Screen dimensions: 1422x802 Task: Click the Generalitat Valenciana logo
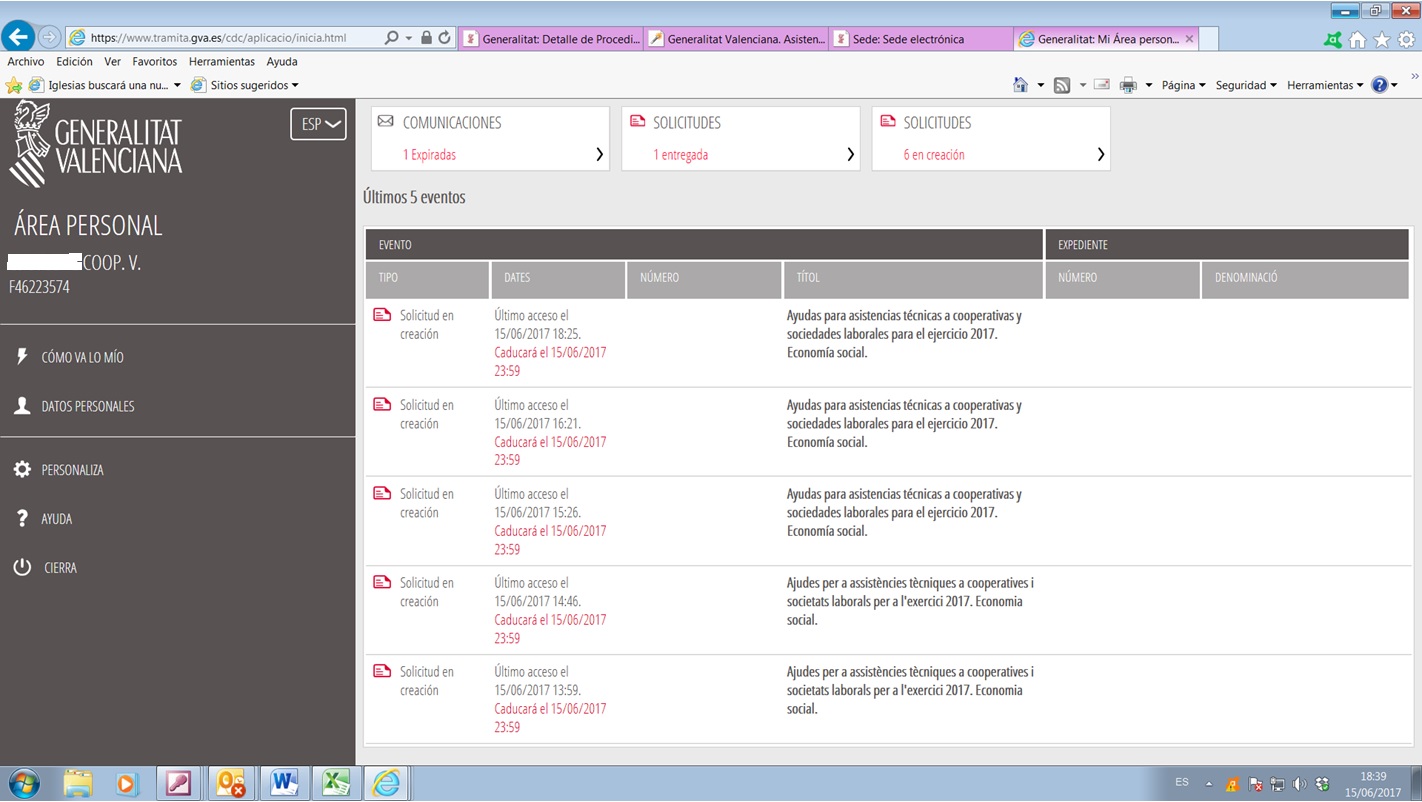96,144
